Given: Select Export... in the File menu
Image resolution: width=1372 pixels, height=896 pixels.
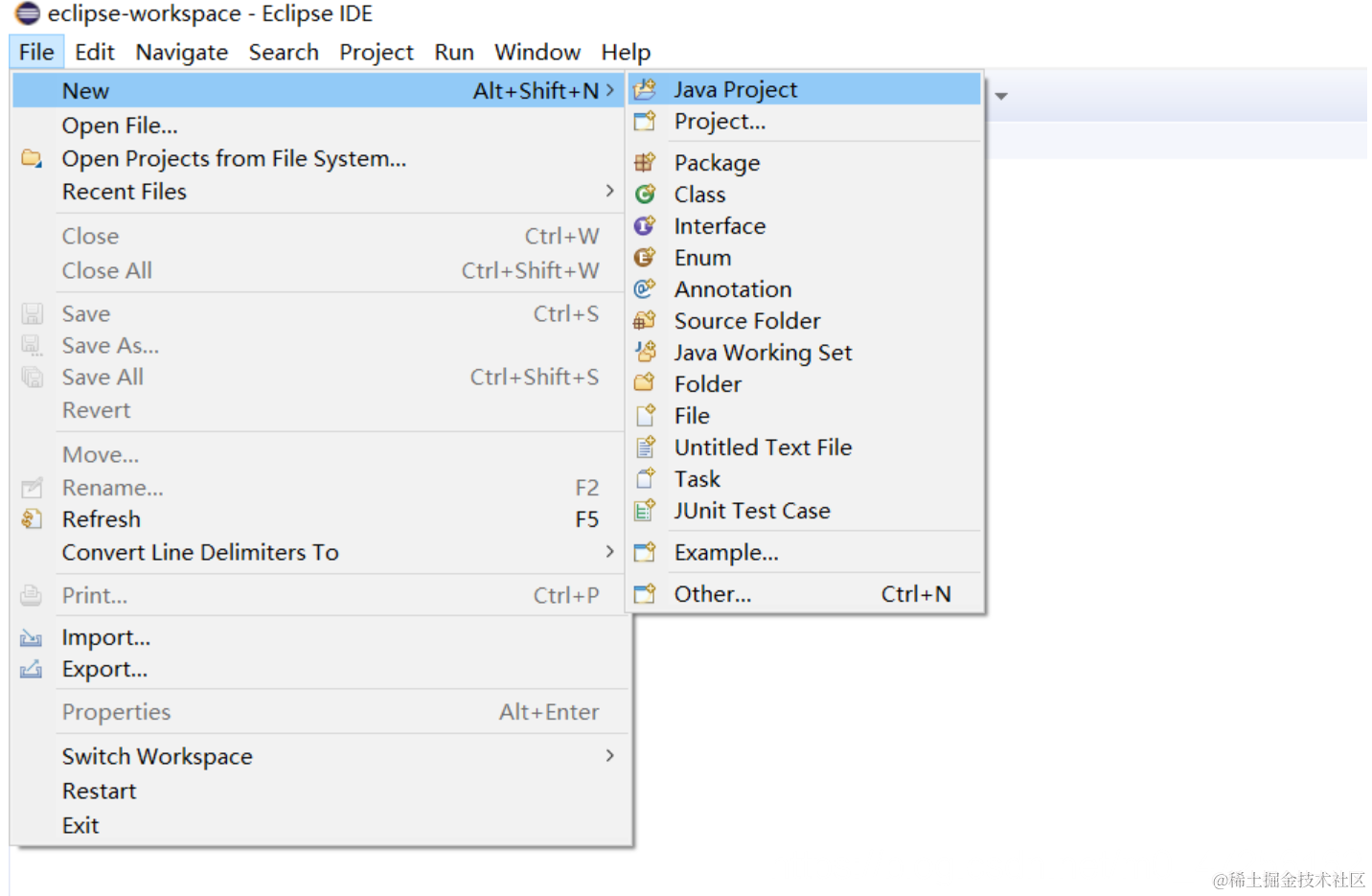Looking at the screenshot, I should [x=321, y=669].
